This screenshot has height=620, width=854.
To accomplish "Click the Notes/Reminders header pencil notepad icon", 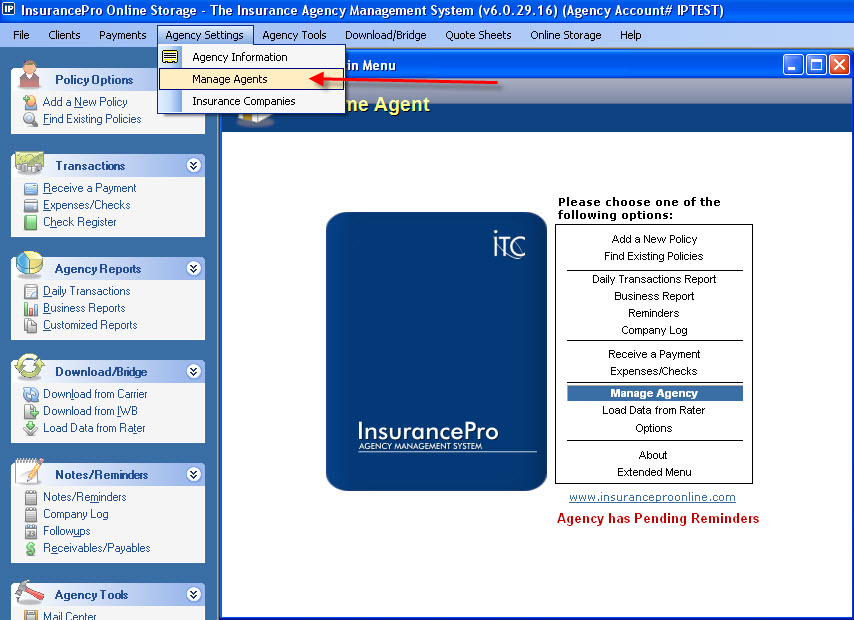I will (x=29, y=470).
